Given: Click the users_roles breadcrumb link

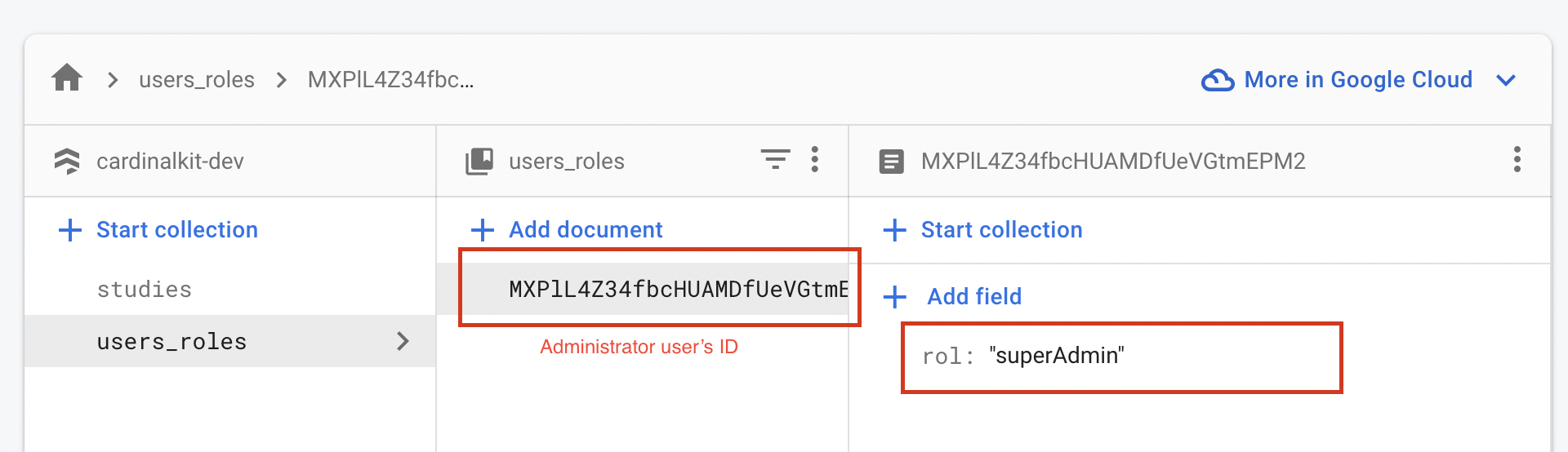Looking at the screenshot, I should click(x=197, y=80).
